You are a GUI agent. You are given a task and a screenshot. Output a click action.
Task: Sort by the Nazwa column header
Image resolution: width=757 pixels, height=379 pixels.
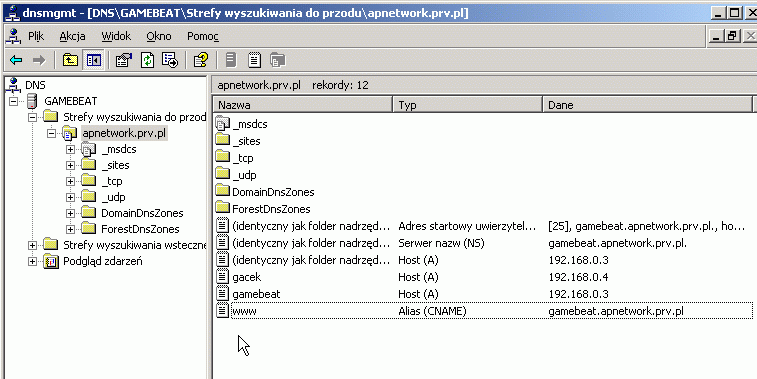coord(302,105)
